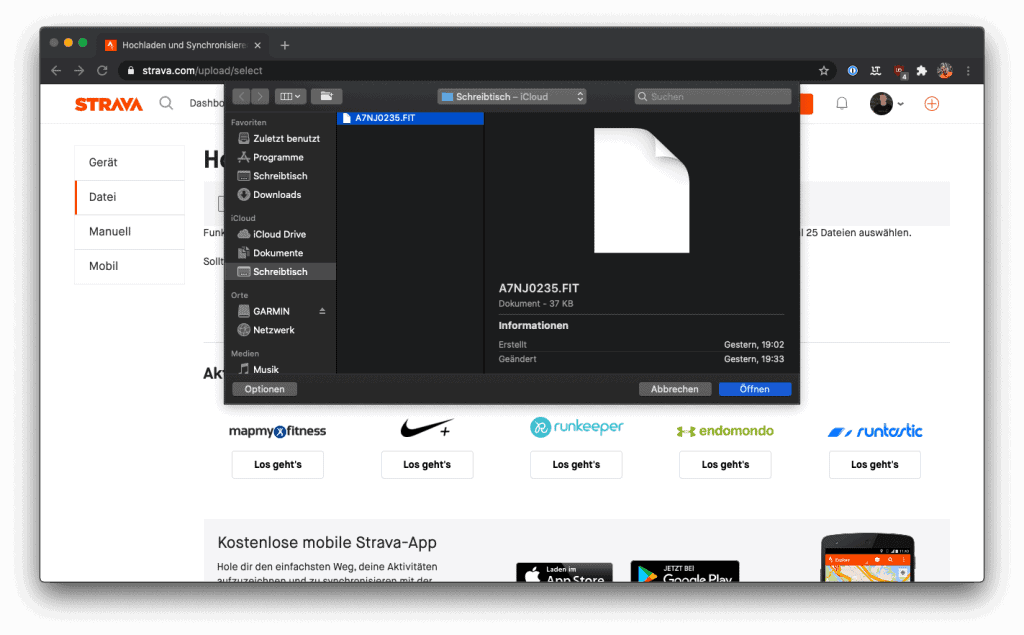Click the mapmyfitness logo
This screenshot has width=1024, height=635.
tap(278, 431)
